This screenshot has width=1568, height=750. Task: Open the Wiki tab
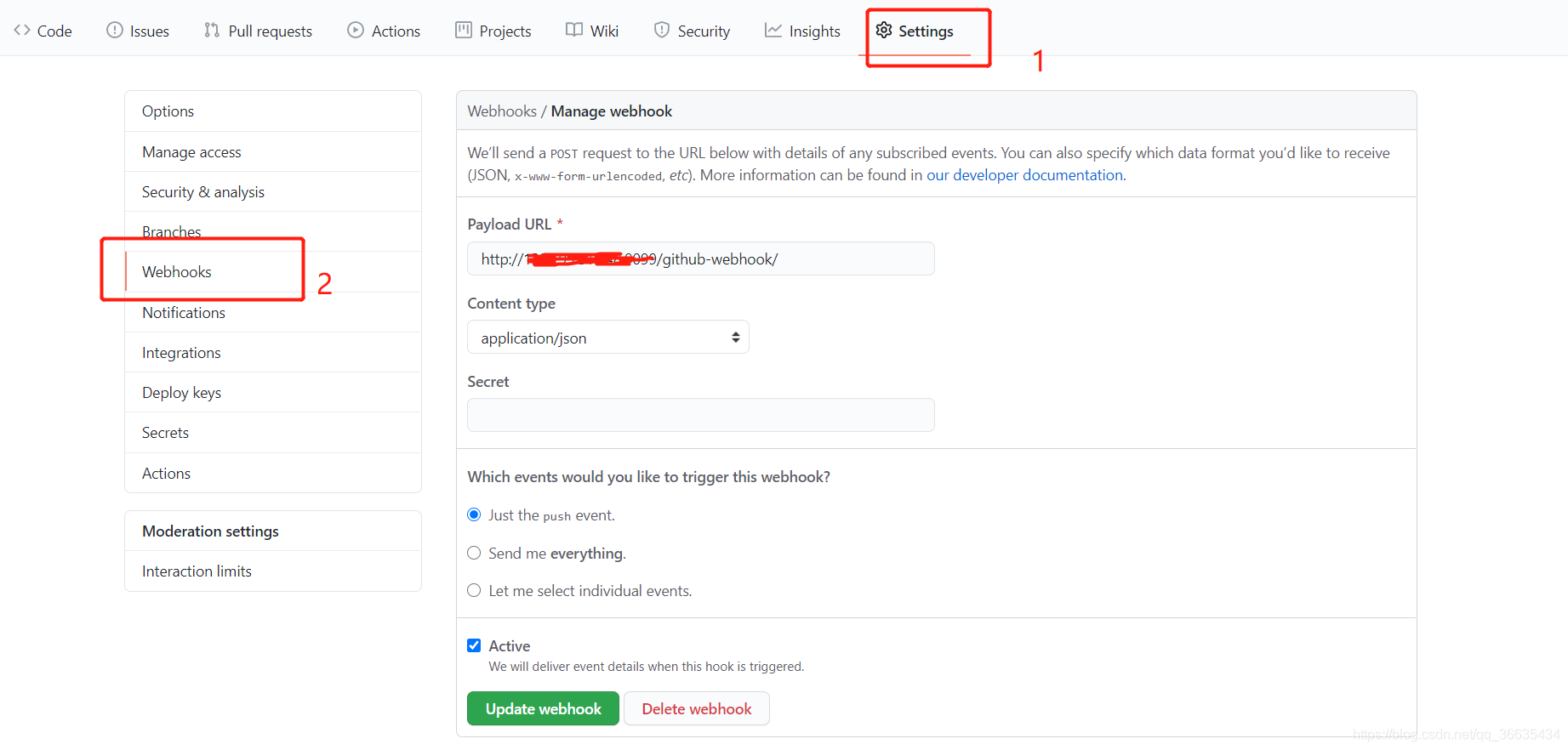coord(592,31)
